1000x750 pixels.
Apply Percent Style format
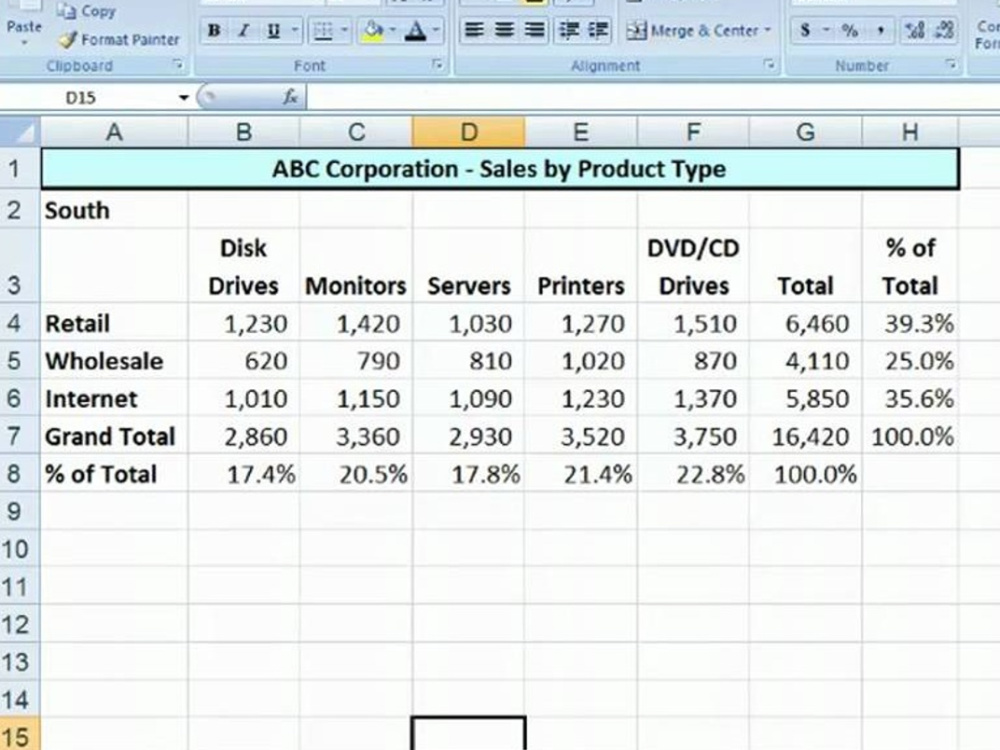click(849, 30)
